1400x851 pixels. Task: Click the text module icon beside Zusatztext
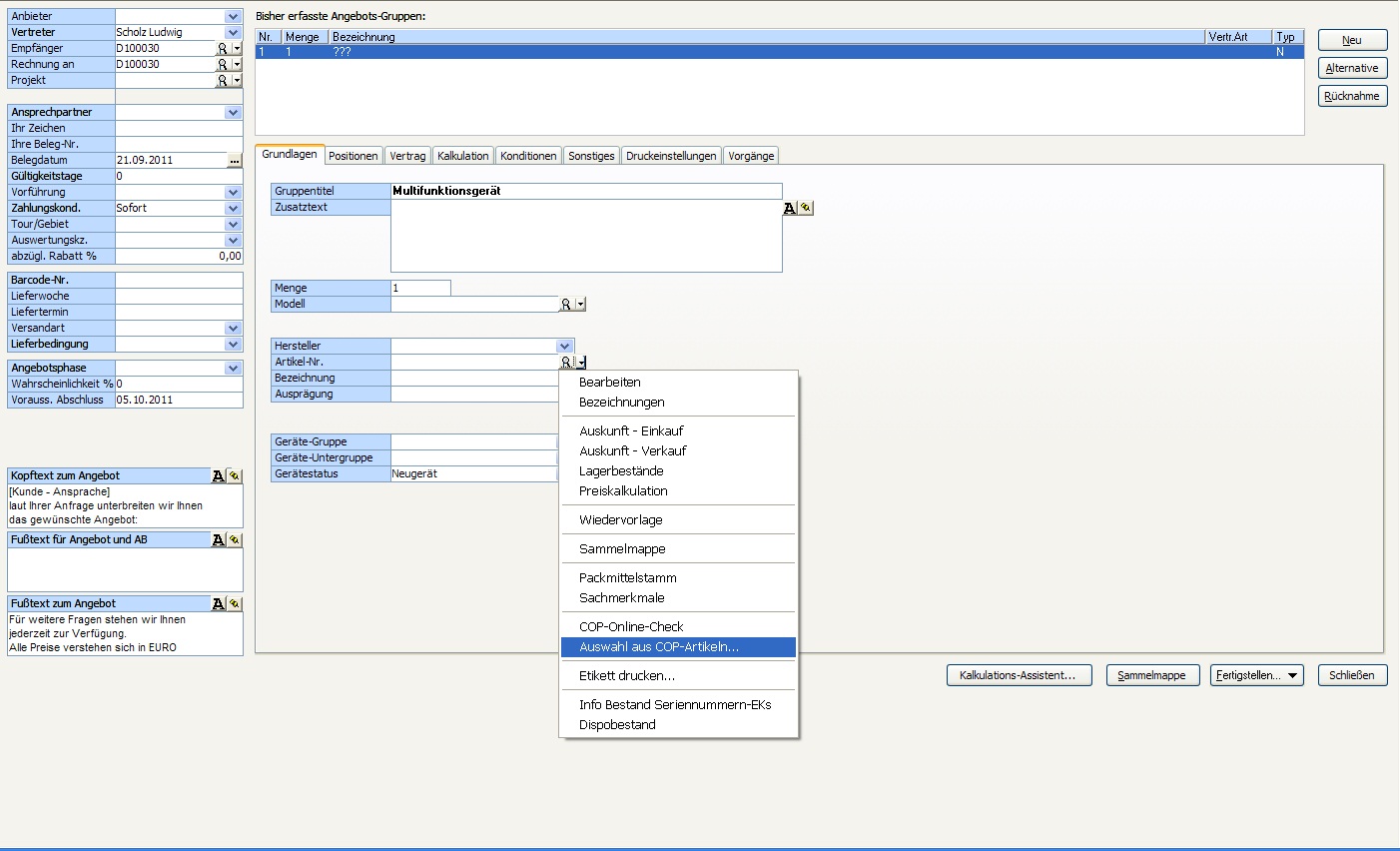[806, 208]
